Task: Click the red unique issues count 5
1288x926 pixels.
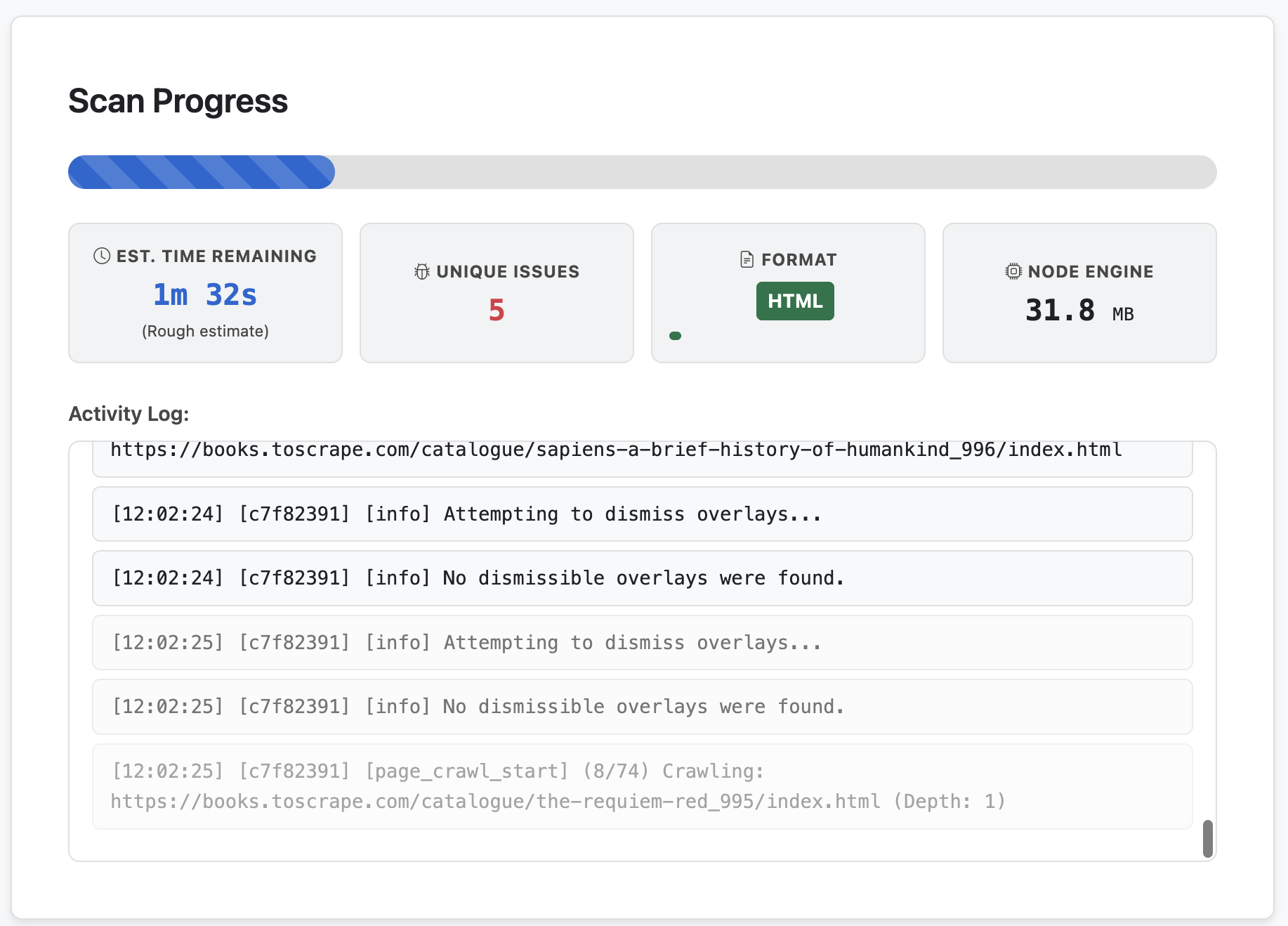Action: (497, 310)
